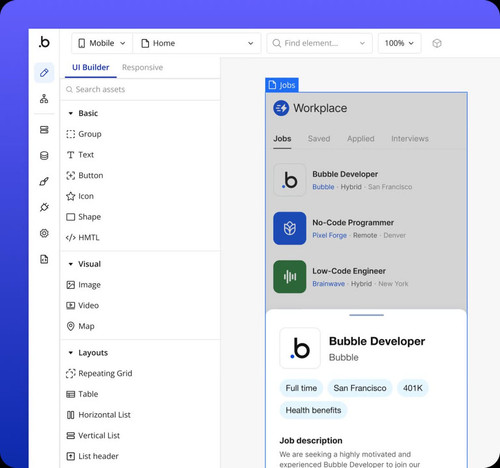Screen dimensions: 500x468
Task: Select the Group element icon
Action: click(x=70, y=134)
